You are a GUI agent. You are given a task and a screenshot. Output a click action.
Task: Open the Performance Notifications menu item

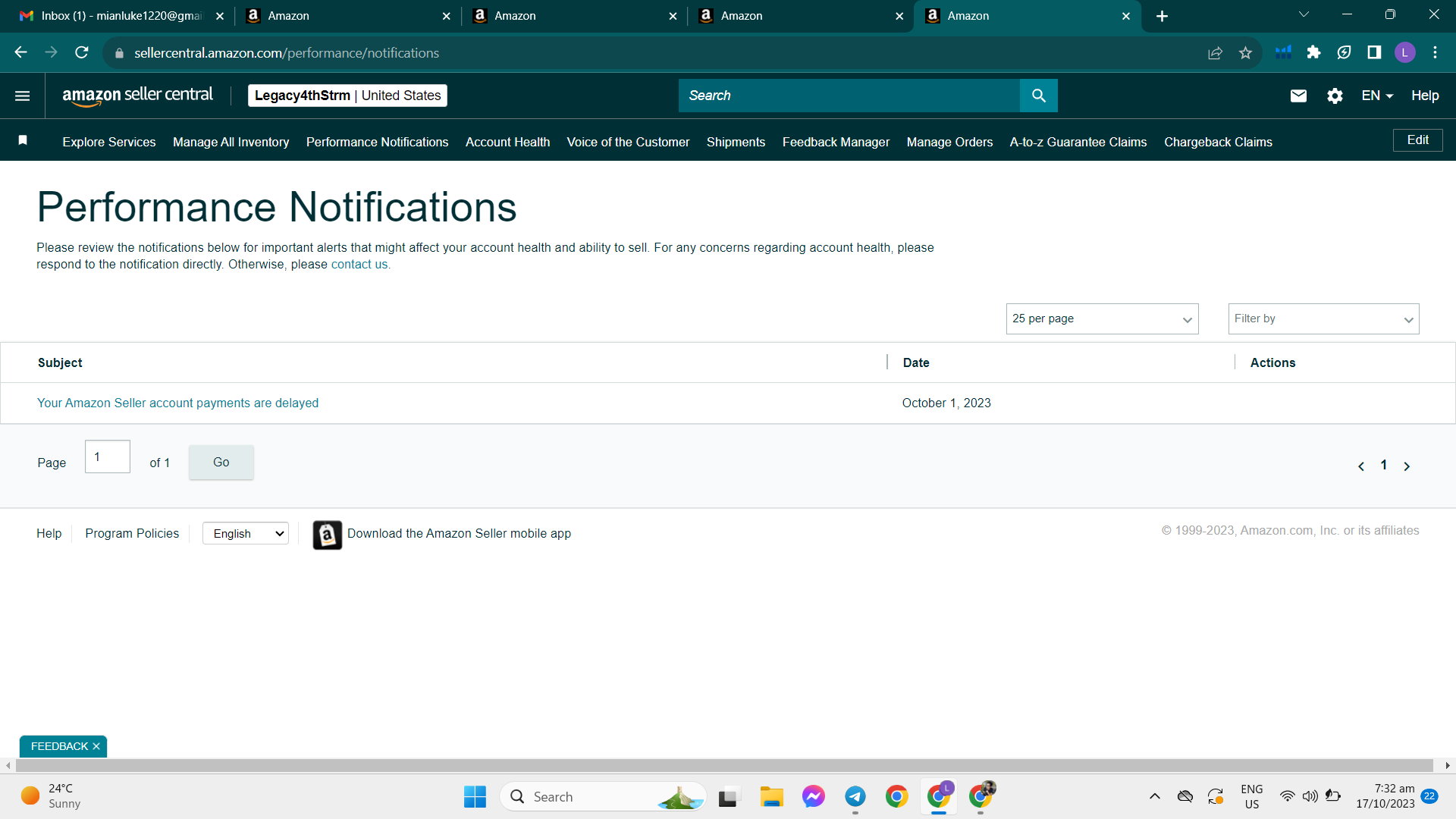[x=377, y=142]
